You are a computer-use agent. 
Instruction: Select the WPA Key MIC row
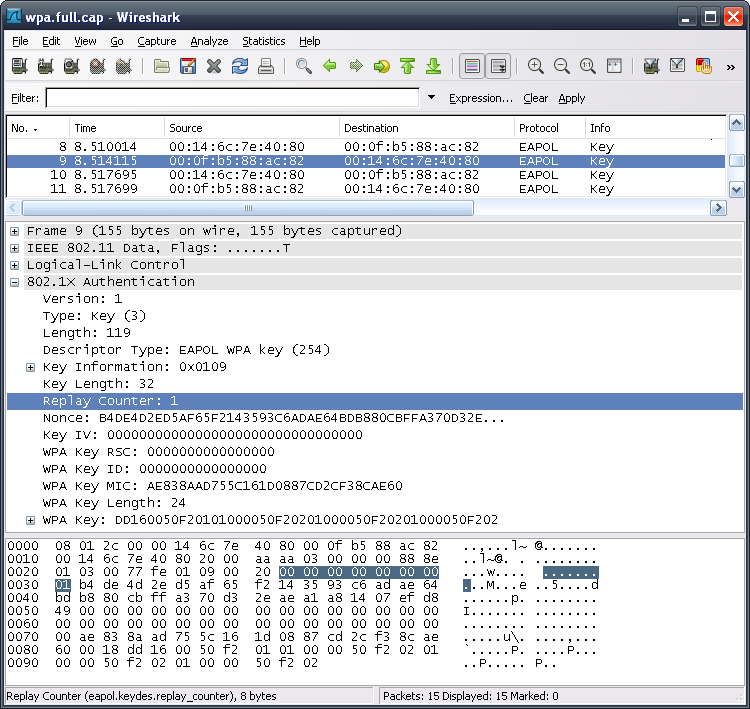click(x=375, y=486)
